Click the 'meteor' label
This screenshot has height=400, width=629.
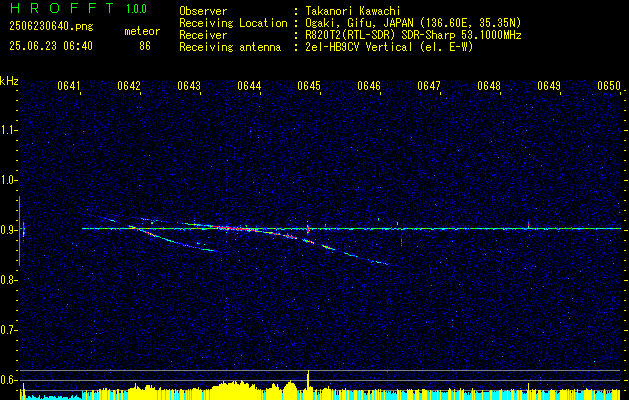[x=142, y=31]
